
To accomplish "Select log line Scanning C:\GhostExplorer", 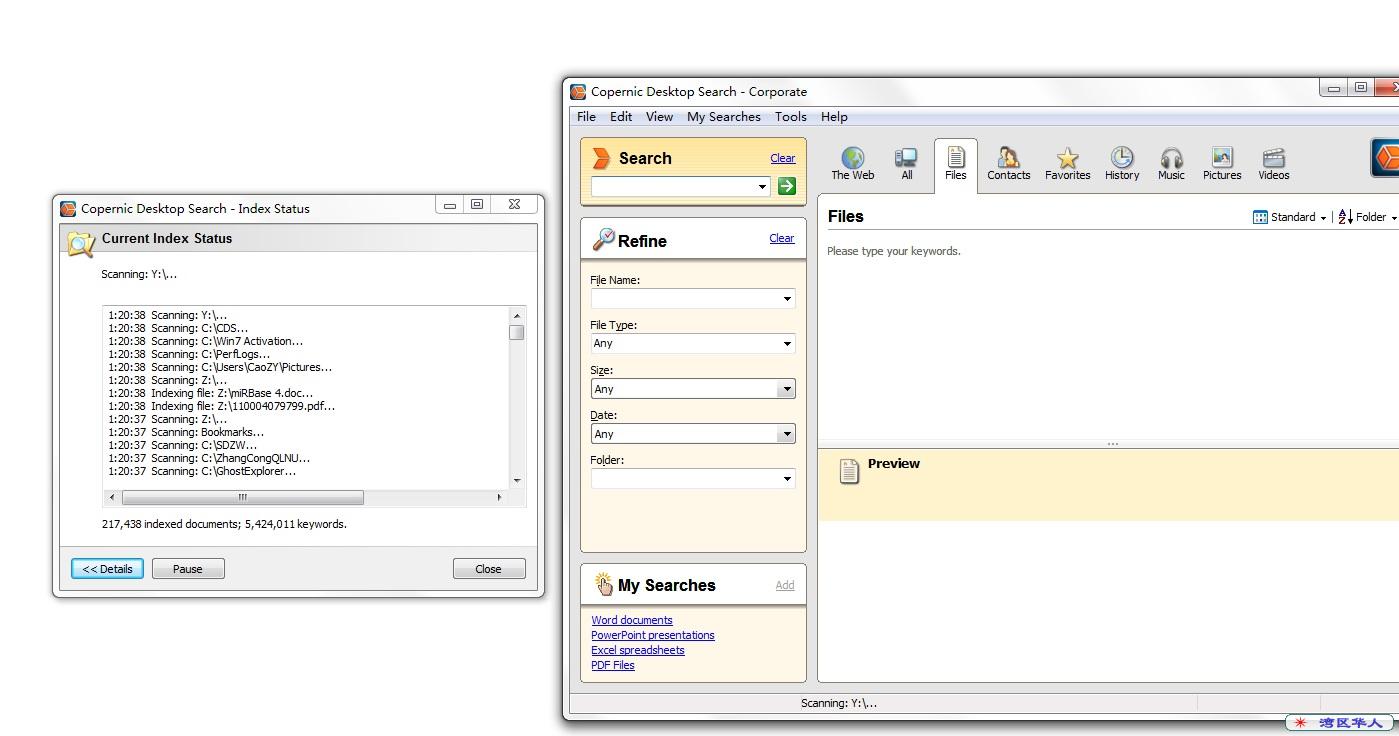I will point(202,471).
